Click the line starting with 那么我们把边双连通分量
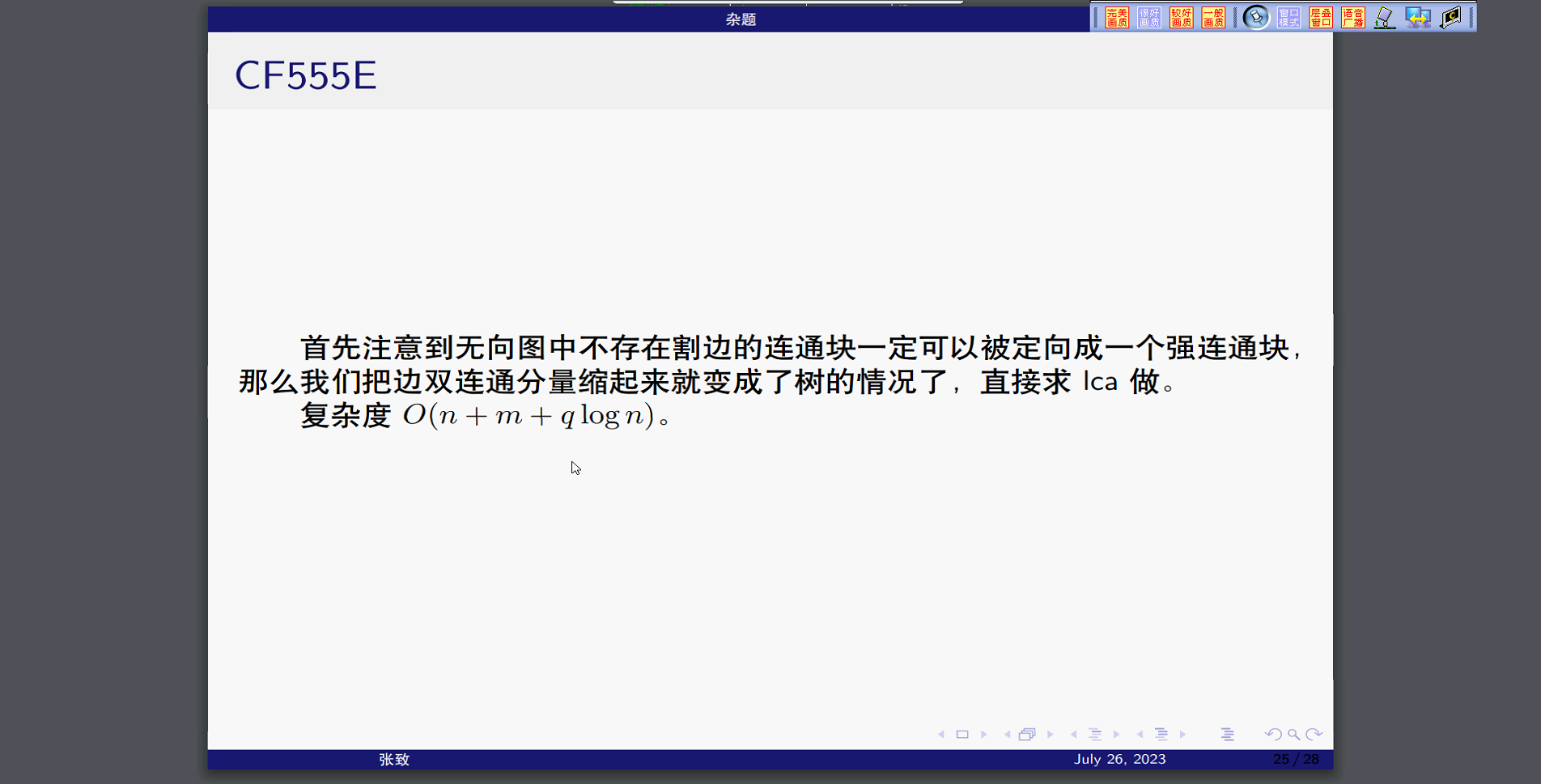This screenshot has height=784, width=1541. coord(708,382)
